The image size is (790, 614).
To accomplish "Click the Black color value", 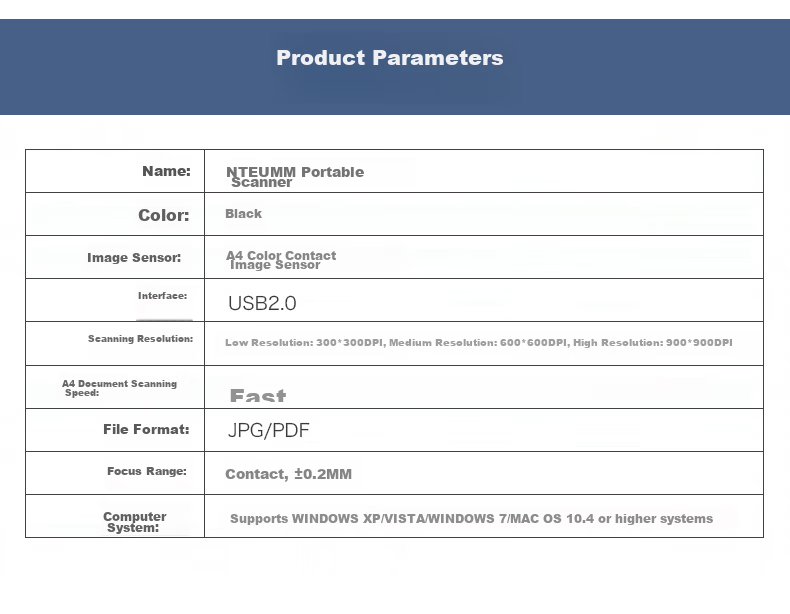I will tap(243, 214).
